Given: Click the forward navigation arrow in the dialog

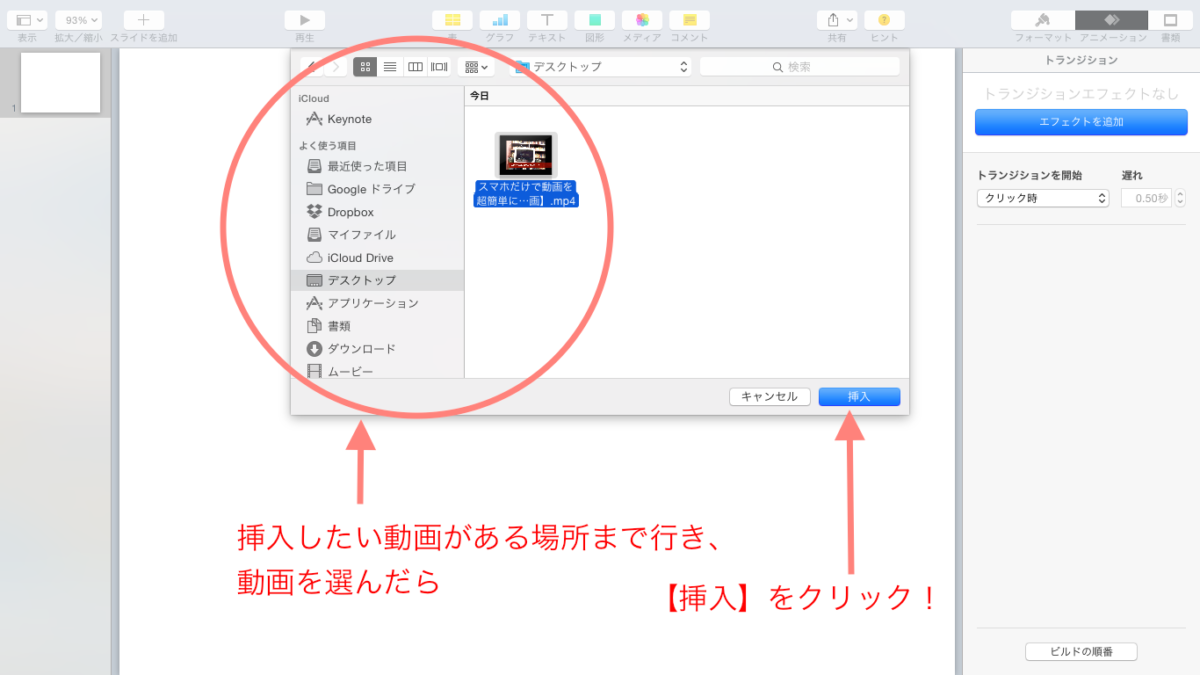Looking at the screenshot, I should coord(335,67).
